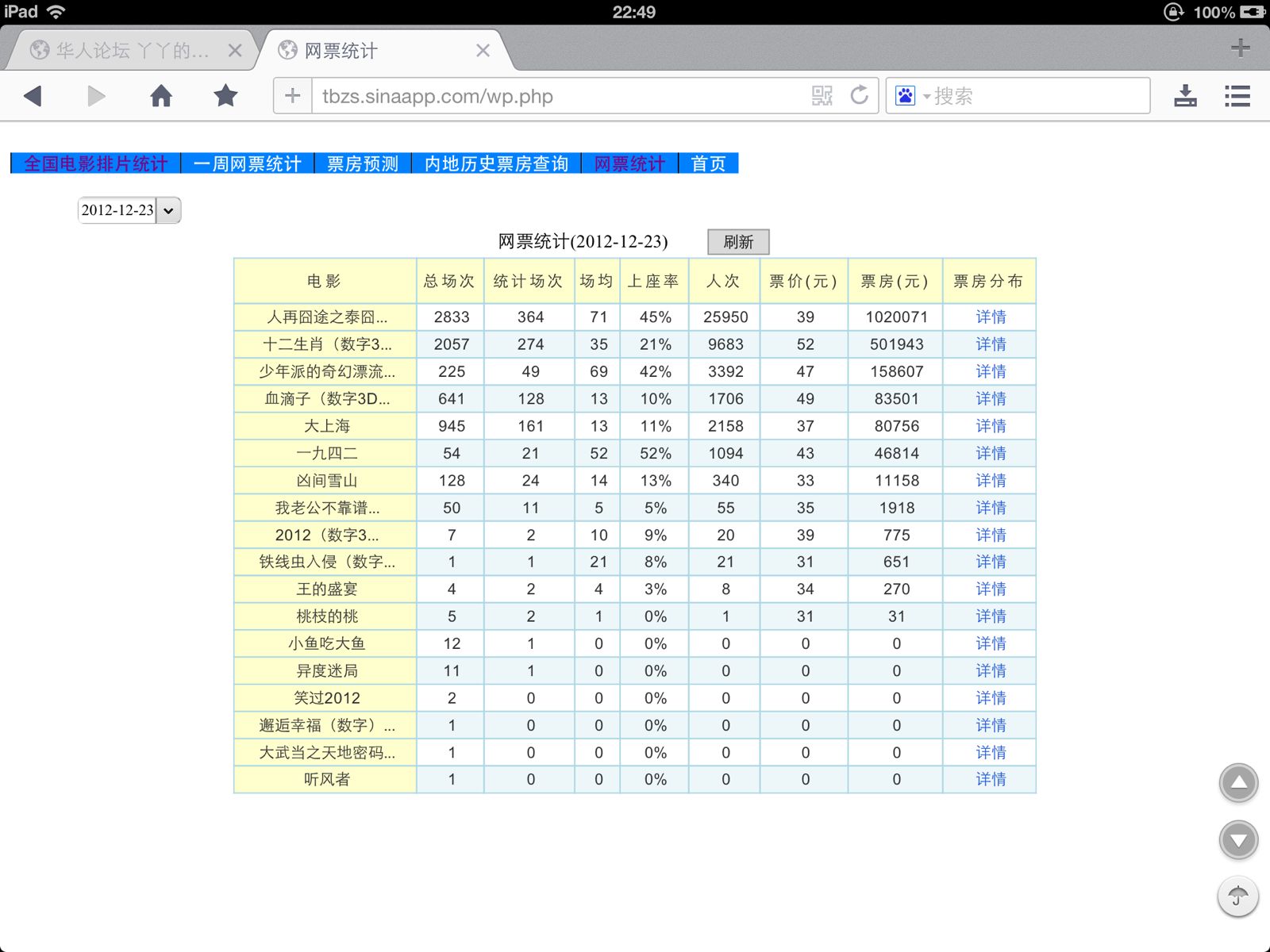Choose the Baidu paw search engine icon

point(905,96)
